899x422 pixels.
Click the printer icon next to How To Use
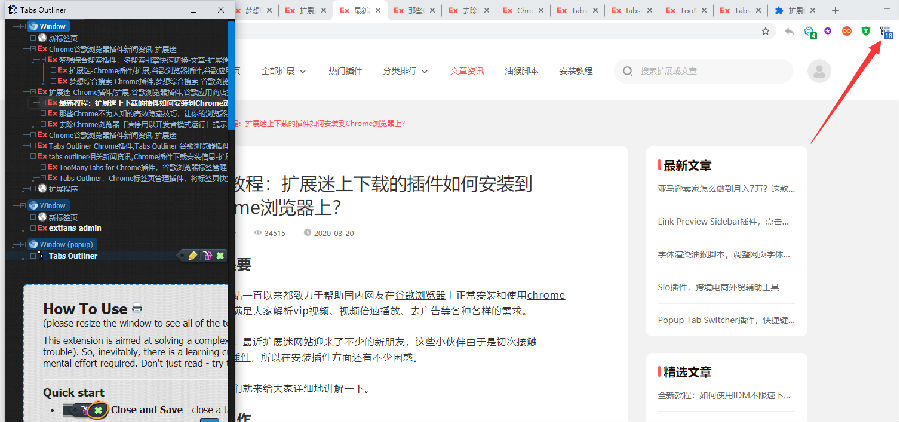(x=137, y=309)
